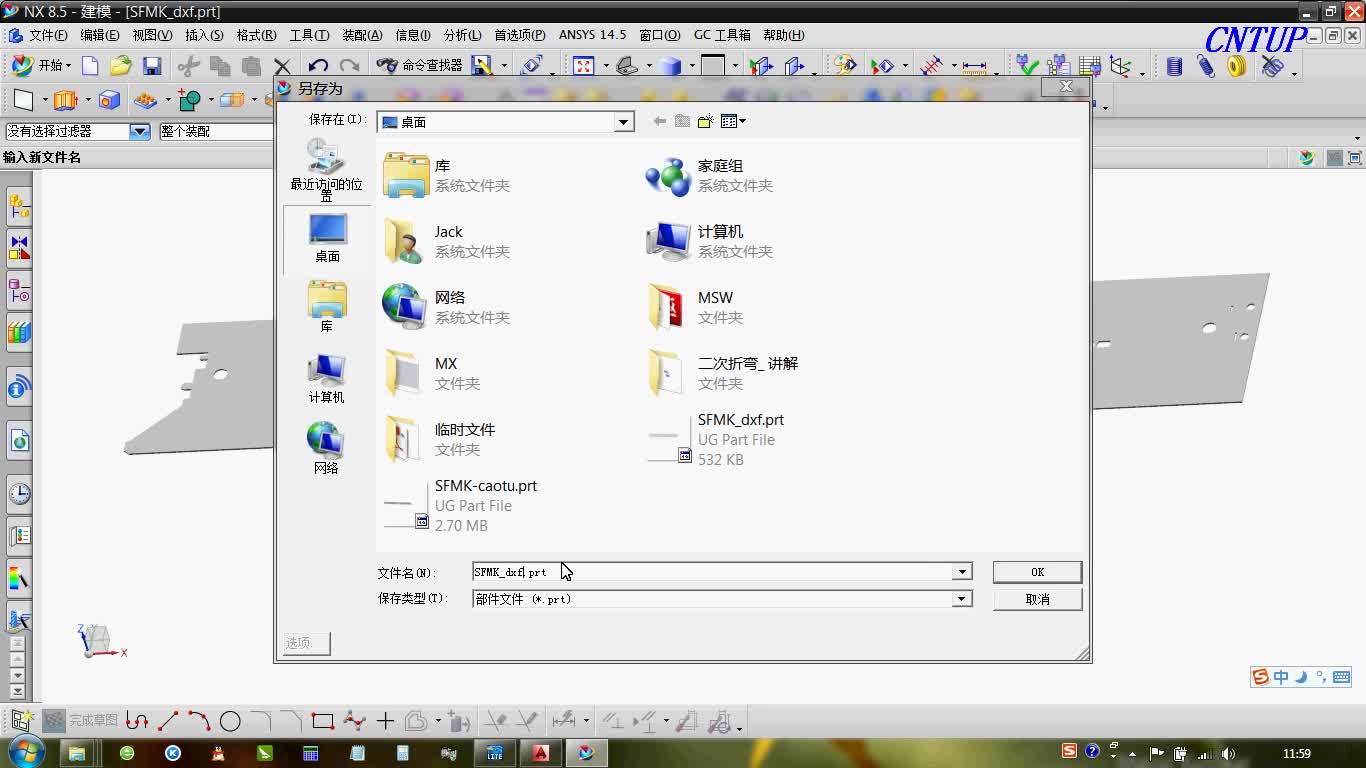Expand the 文件名 filename dropdown arrow

pos(960,571)
